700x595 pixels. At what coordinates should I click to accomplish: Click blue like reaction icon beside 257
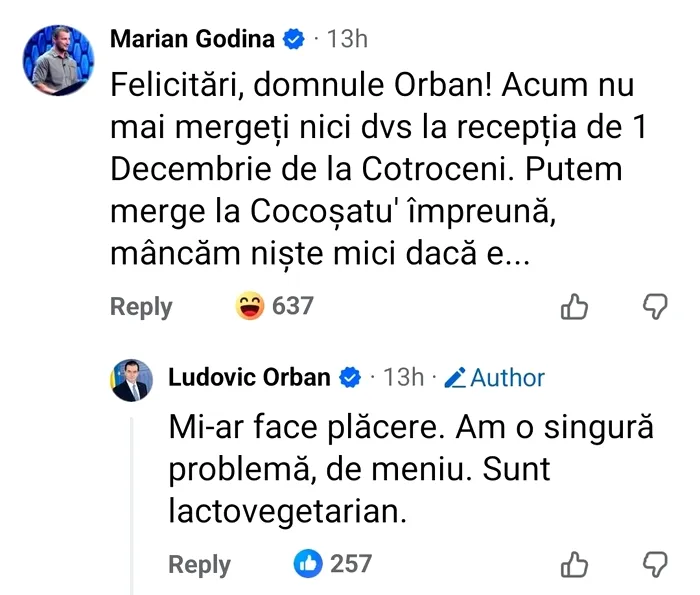pos(308,564)
